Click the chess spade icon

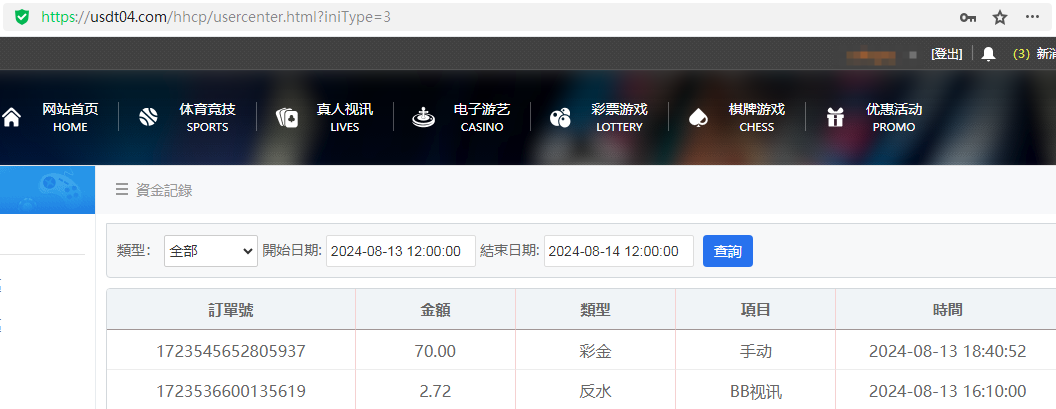tap(698, 118)
